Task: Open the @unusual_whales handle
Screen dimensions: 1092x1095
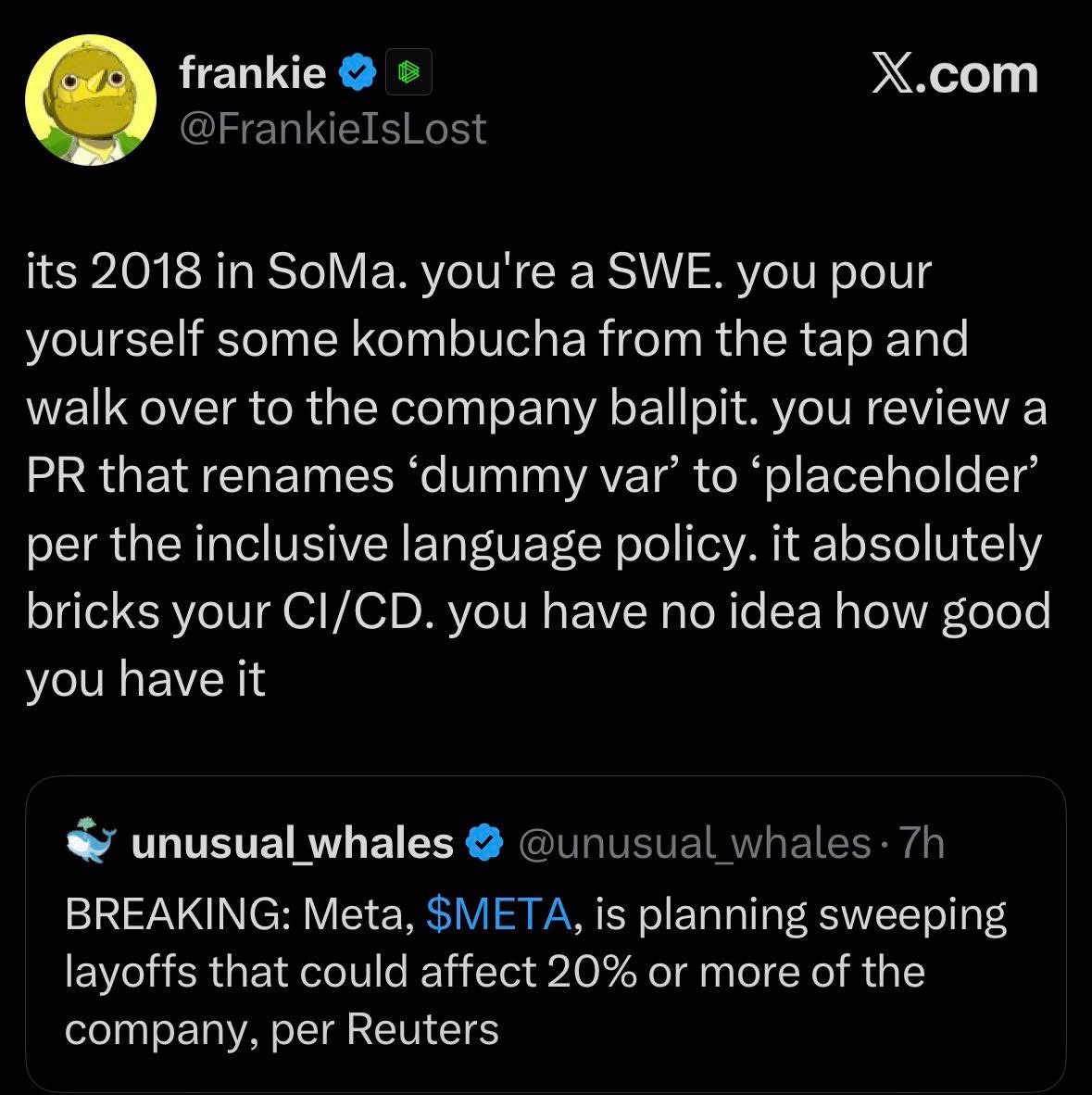Action: tap(695, 843)
